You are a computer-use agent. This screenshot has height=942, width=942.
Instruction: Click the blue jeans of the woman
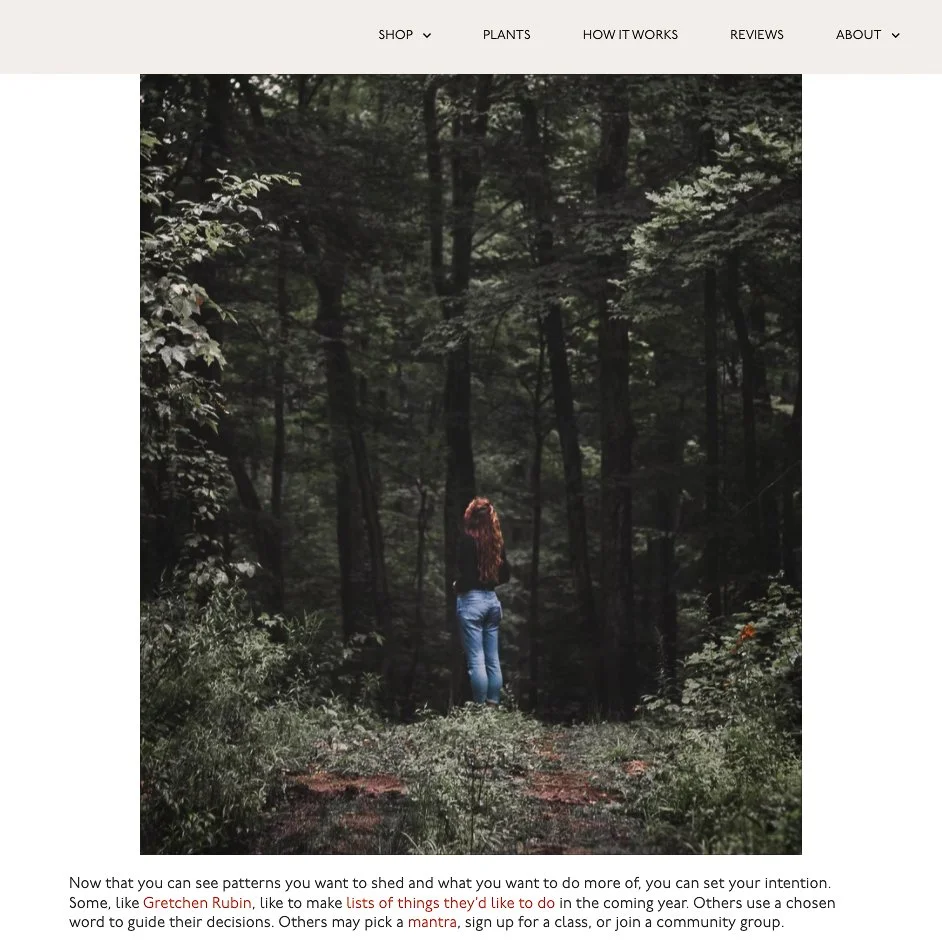[479, 646]
